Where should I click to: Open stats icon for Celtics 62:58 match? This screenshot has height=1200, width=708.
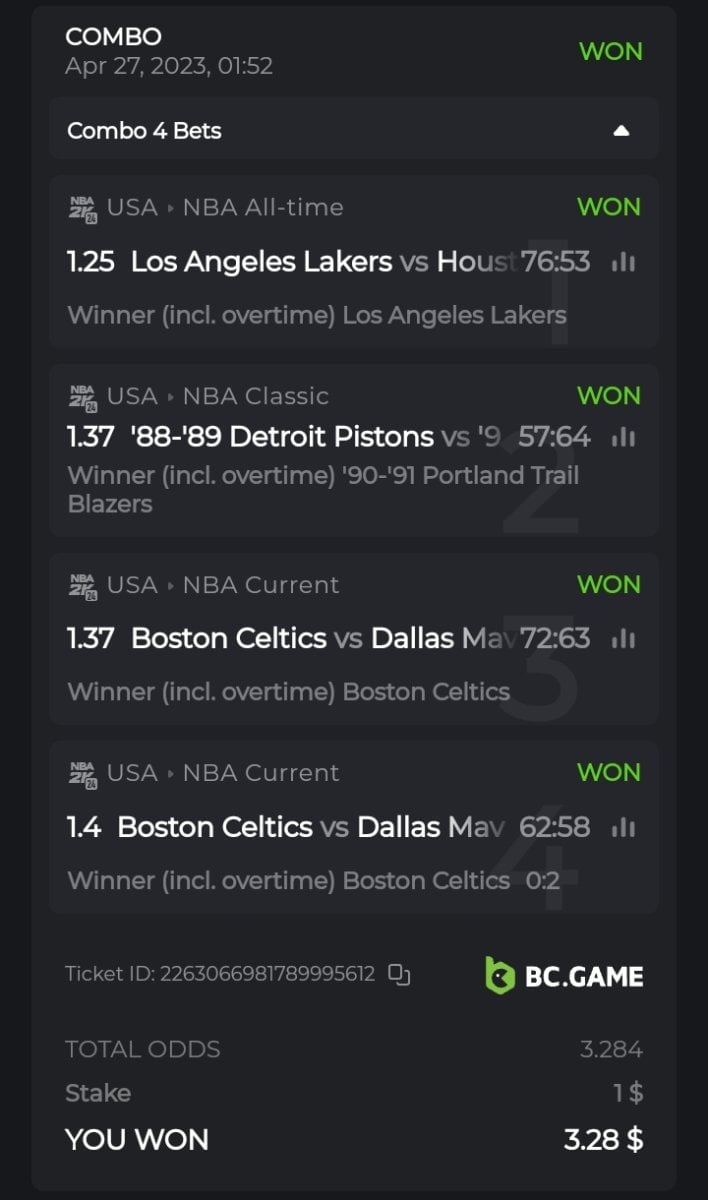pos(624,827)
